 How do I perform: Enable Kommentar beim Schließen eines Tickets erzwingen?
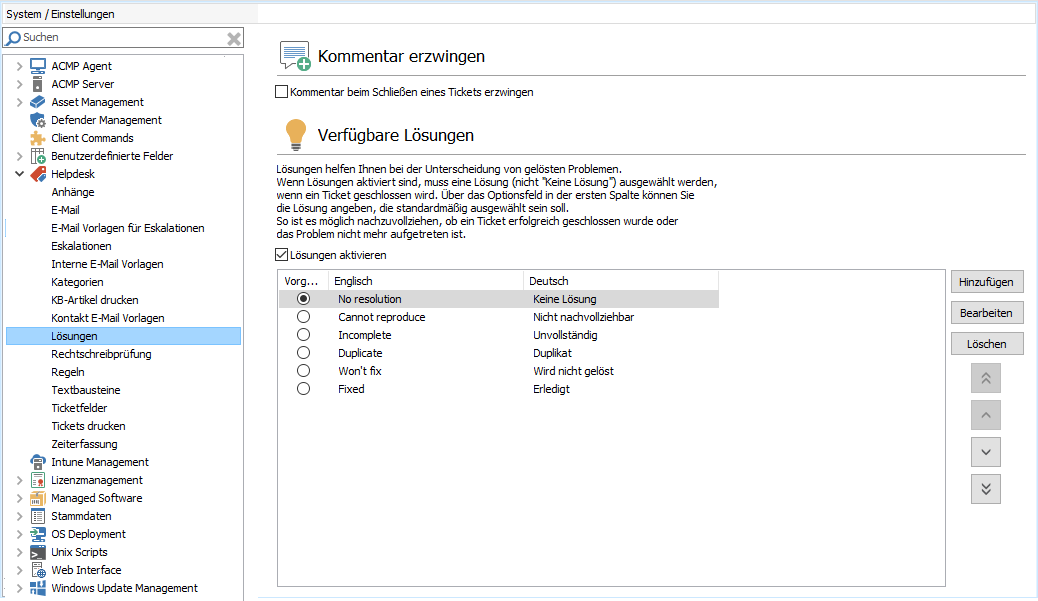point(281,91)
